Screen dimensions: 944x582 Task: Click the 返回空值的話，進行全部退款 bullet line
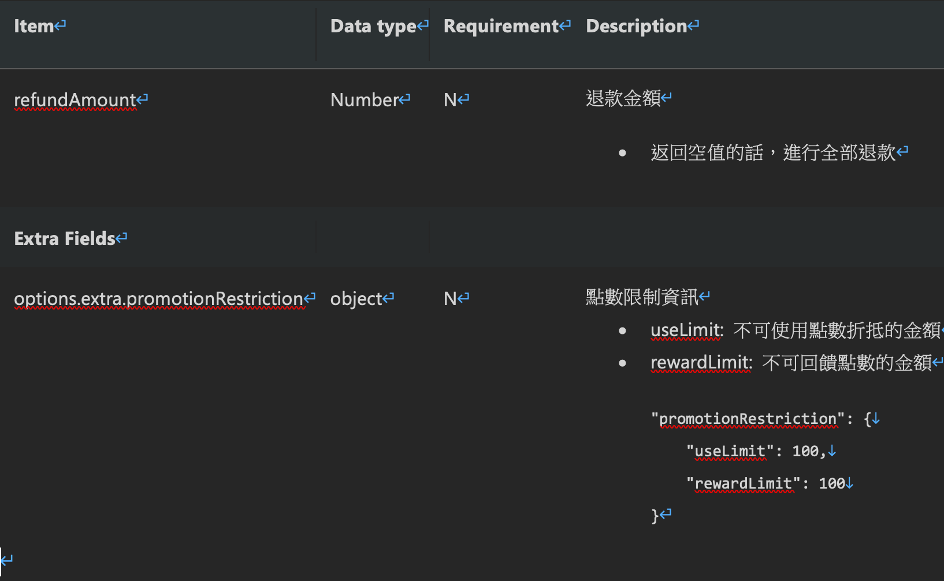(x=773, y=152)
